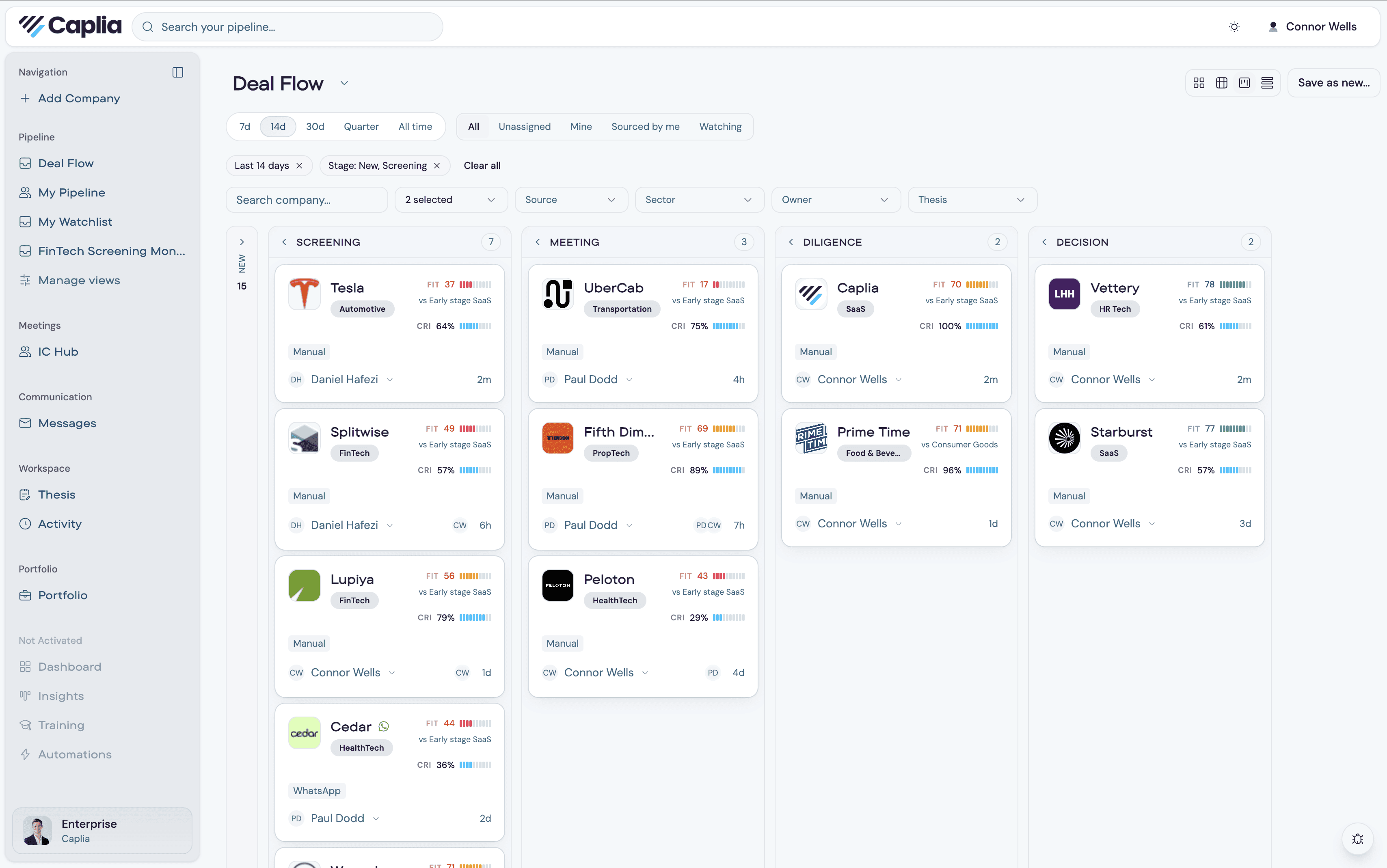Click the search magnifier icon in header
Image resolution: width=1387 pixels, height=868 pixels.
tap(147, 27)
